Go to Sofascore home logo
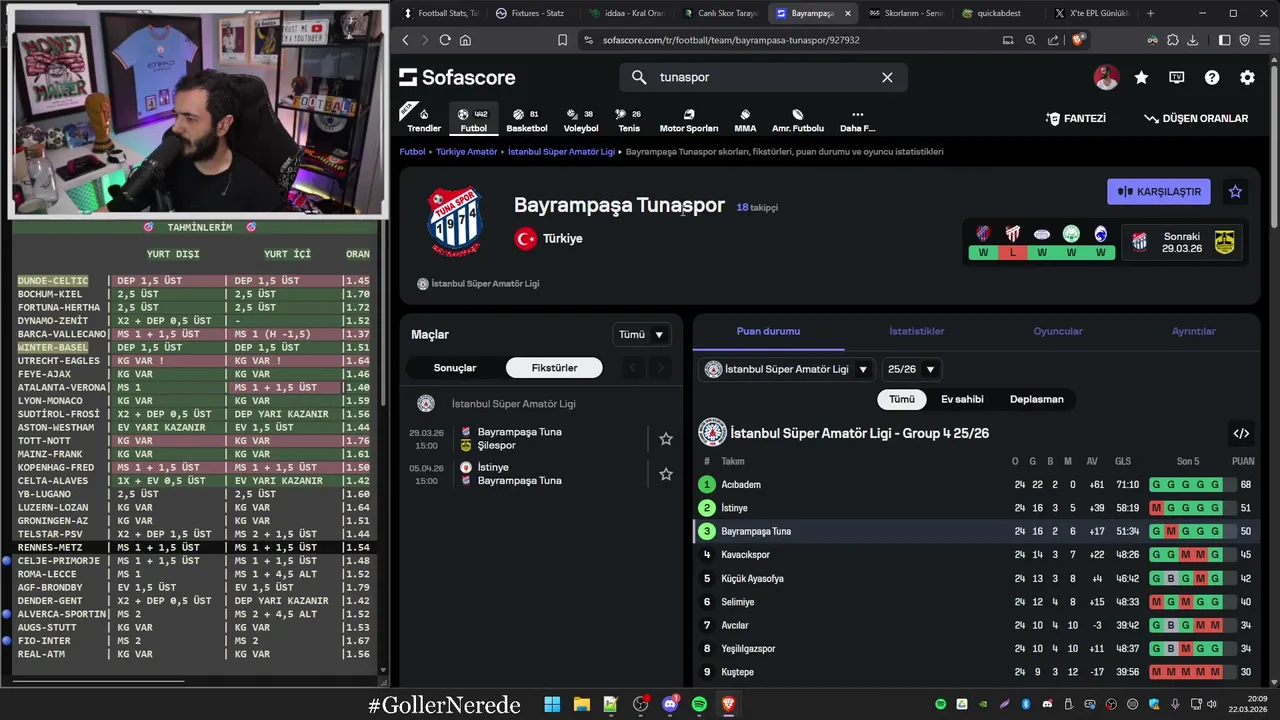 (x=457, y=77)
